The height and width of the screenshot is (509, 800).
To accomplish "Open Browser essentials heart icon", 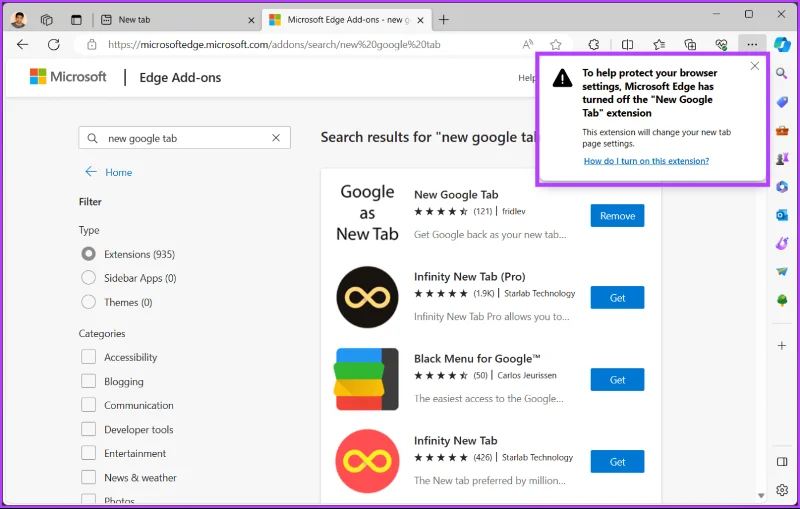I will click(x=721, y=44).
